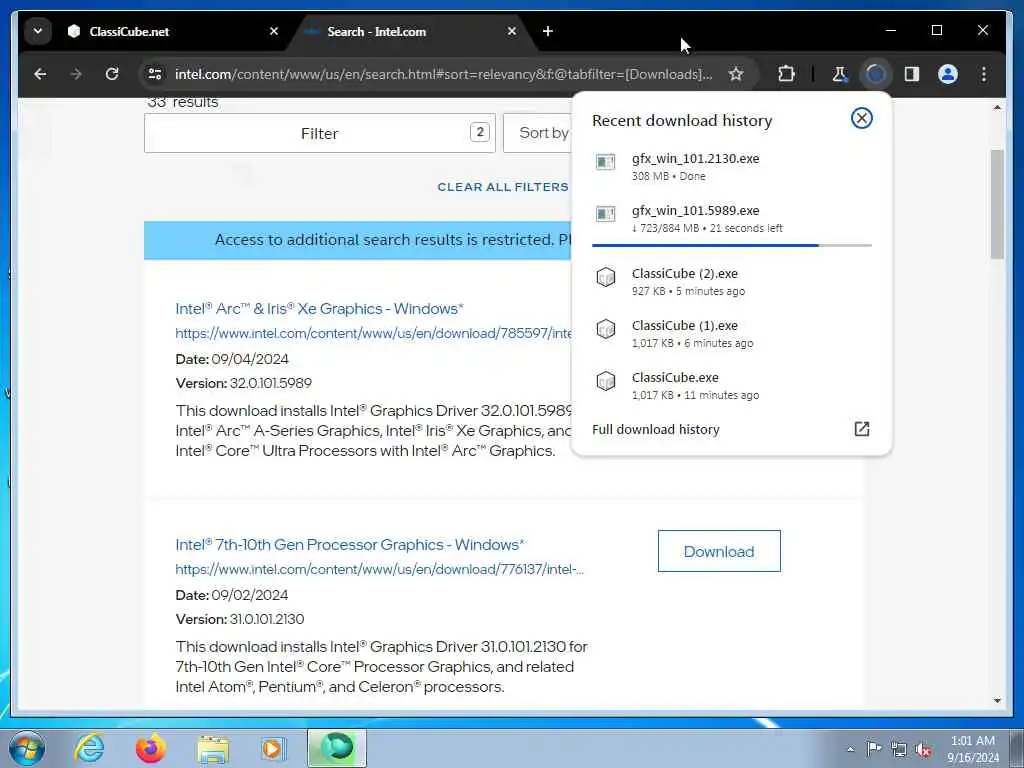Launch Internet Explorer from taskbar
1024x768 pixels.
89,748
